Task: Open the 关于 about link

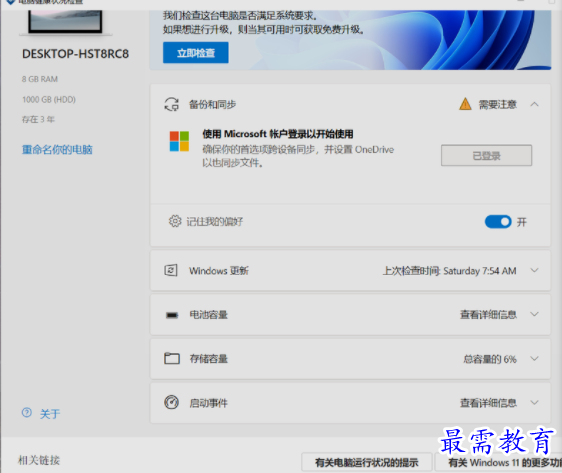Action: click(x=50, y=414)
